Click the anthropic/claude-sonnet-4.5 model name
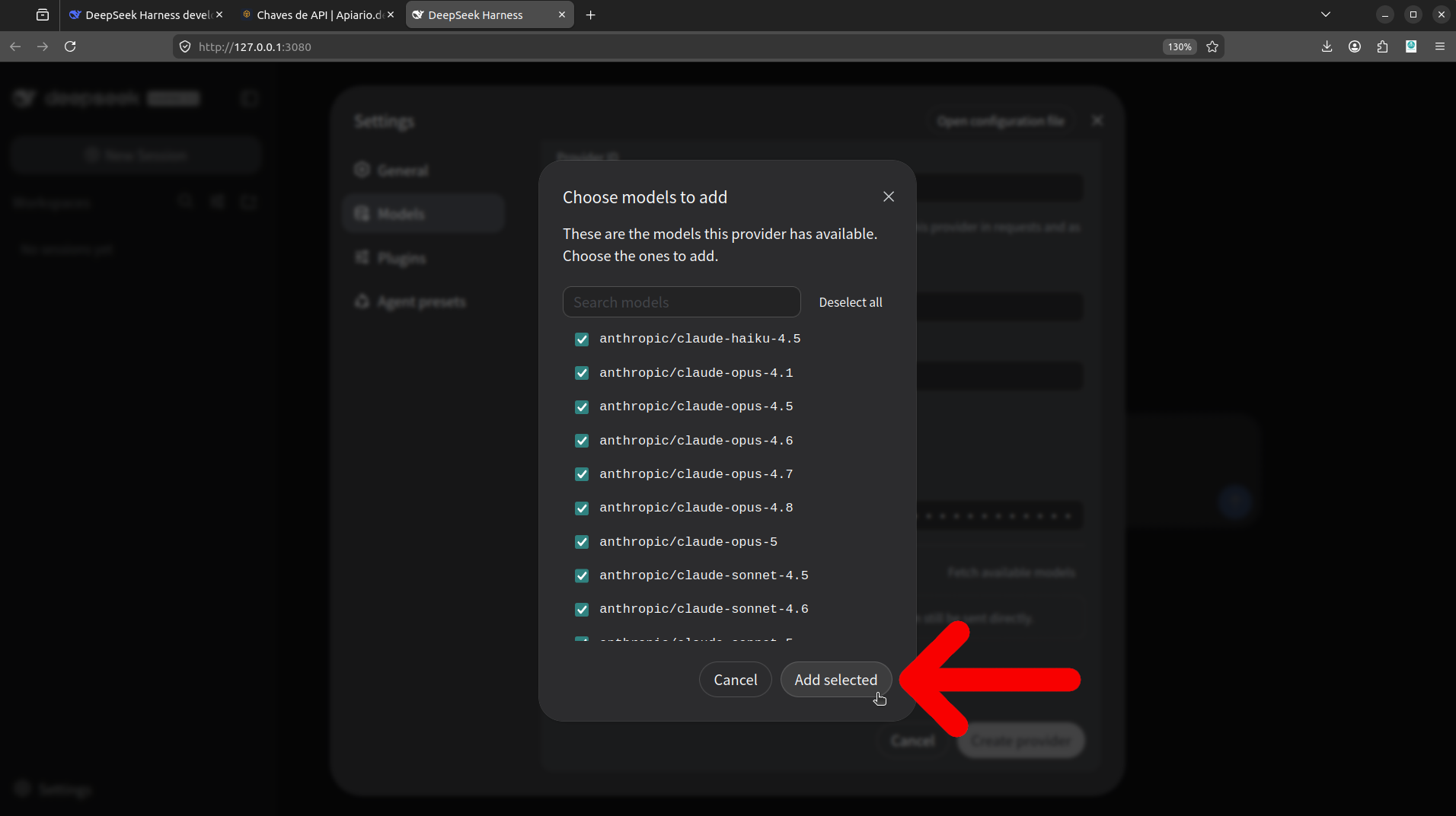 tap(704, 575)
